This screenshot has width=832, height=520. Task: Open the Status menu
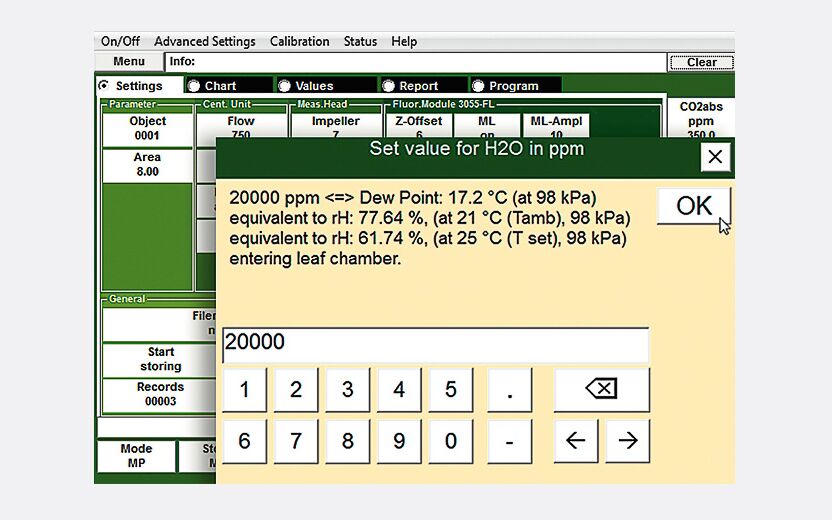pyautogui.click(x=360, y=41)
